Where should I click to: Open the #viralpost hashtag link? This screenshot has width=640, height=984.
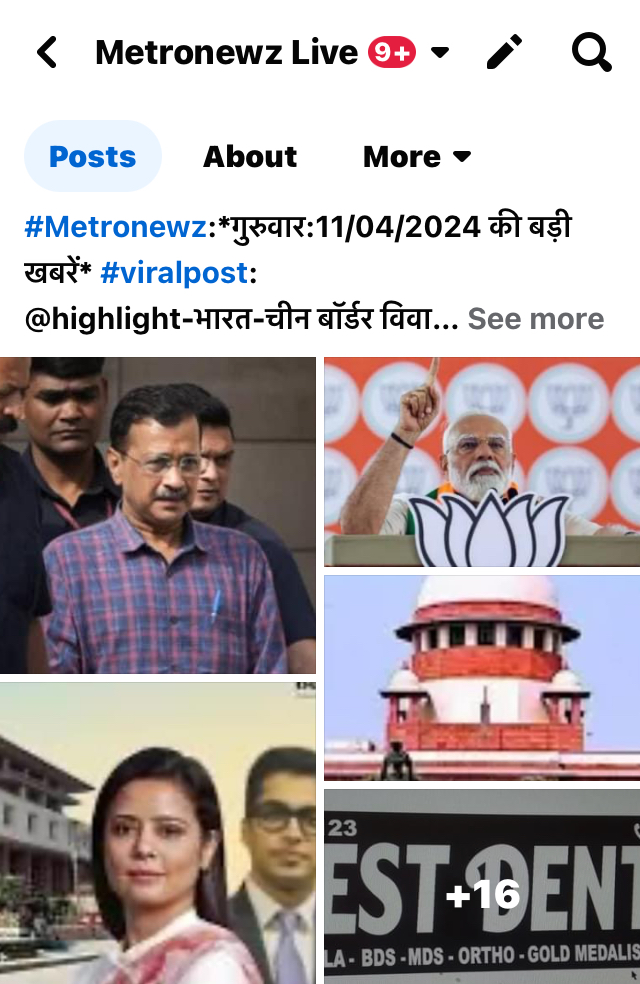[174, 273]
